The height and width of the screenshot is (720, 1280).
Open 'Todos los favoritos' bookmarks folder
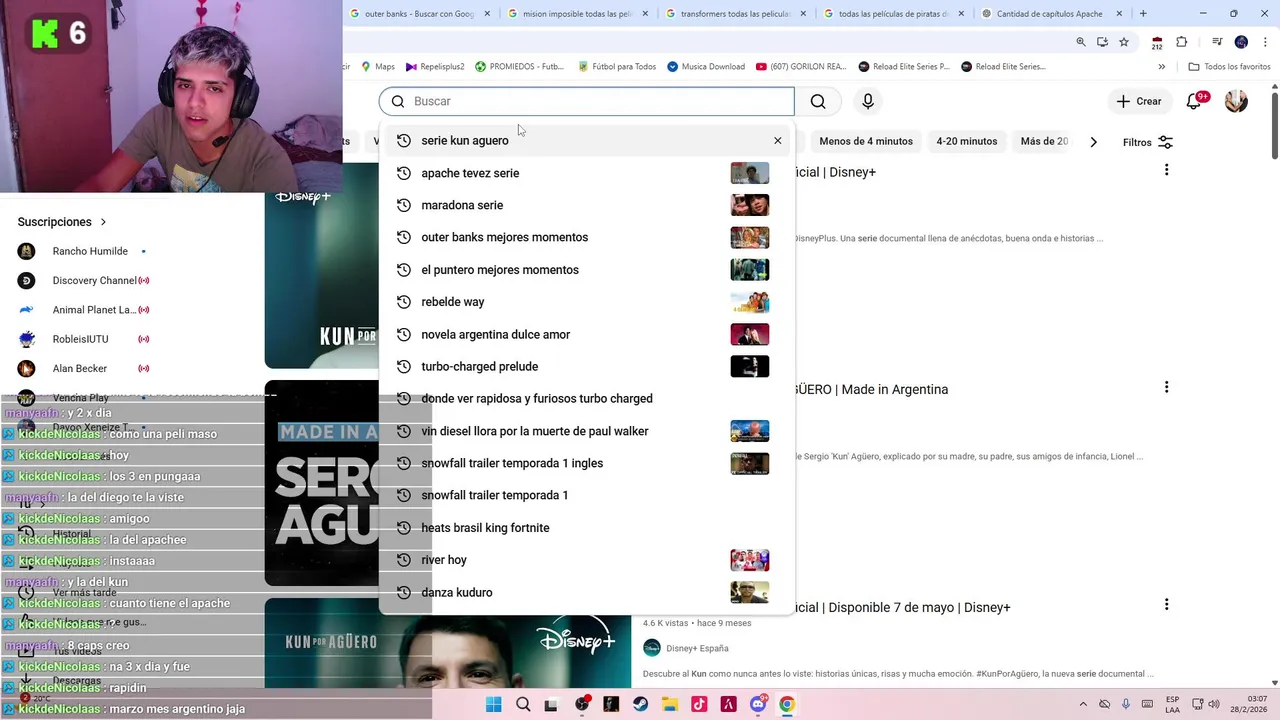(1229, 67)
